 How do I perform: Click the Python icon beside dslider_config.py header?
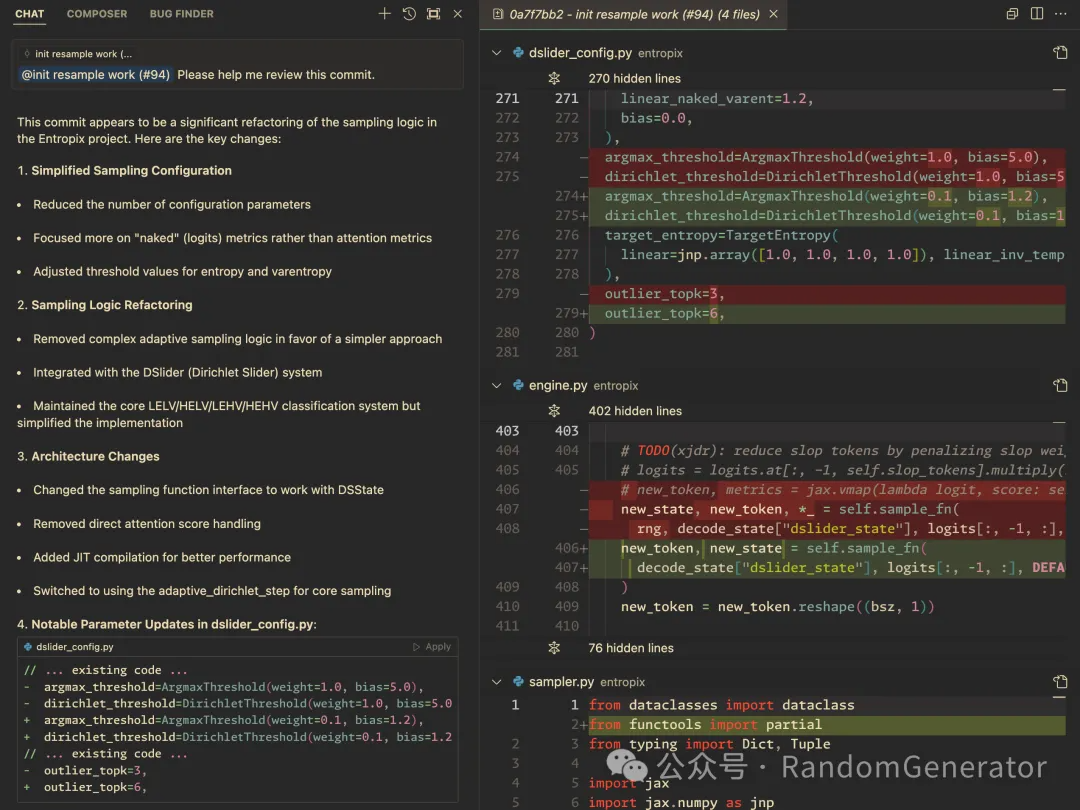[x=518, y=53]
